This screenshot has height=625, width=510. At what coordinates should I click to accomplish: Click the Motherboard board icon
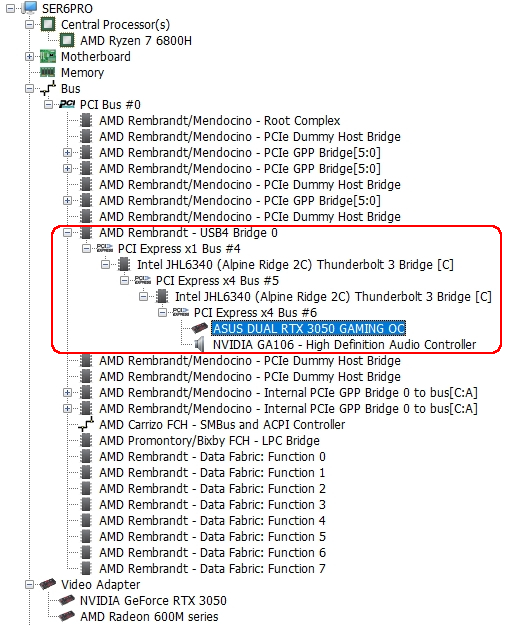coord(48,56)
